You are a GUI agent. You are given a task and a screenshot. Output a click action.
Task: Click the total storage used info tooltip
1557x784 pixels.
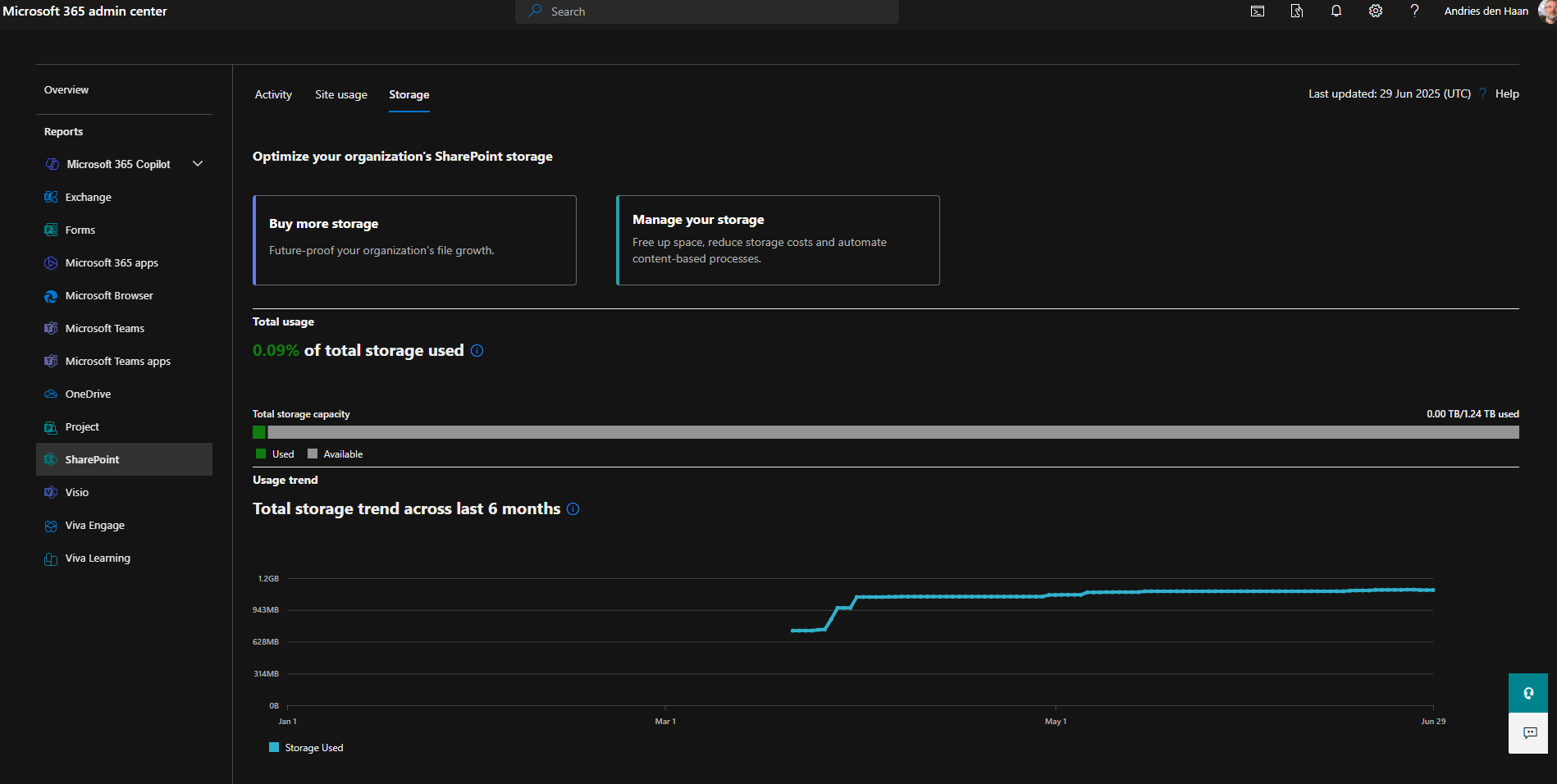(x=477, y=350)
